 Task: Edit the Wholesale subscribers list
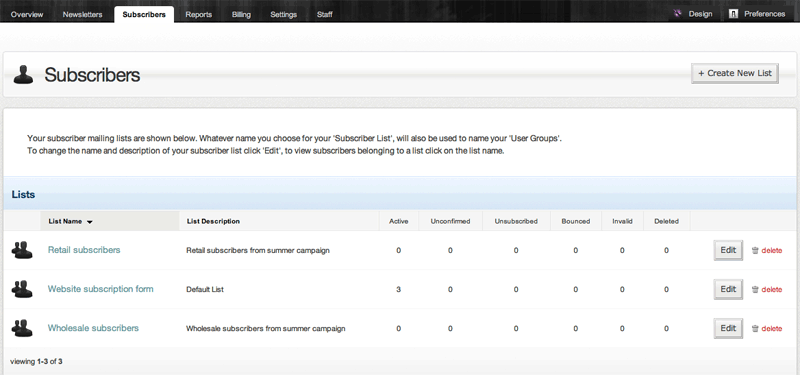tap(728, 328)
